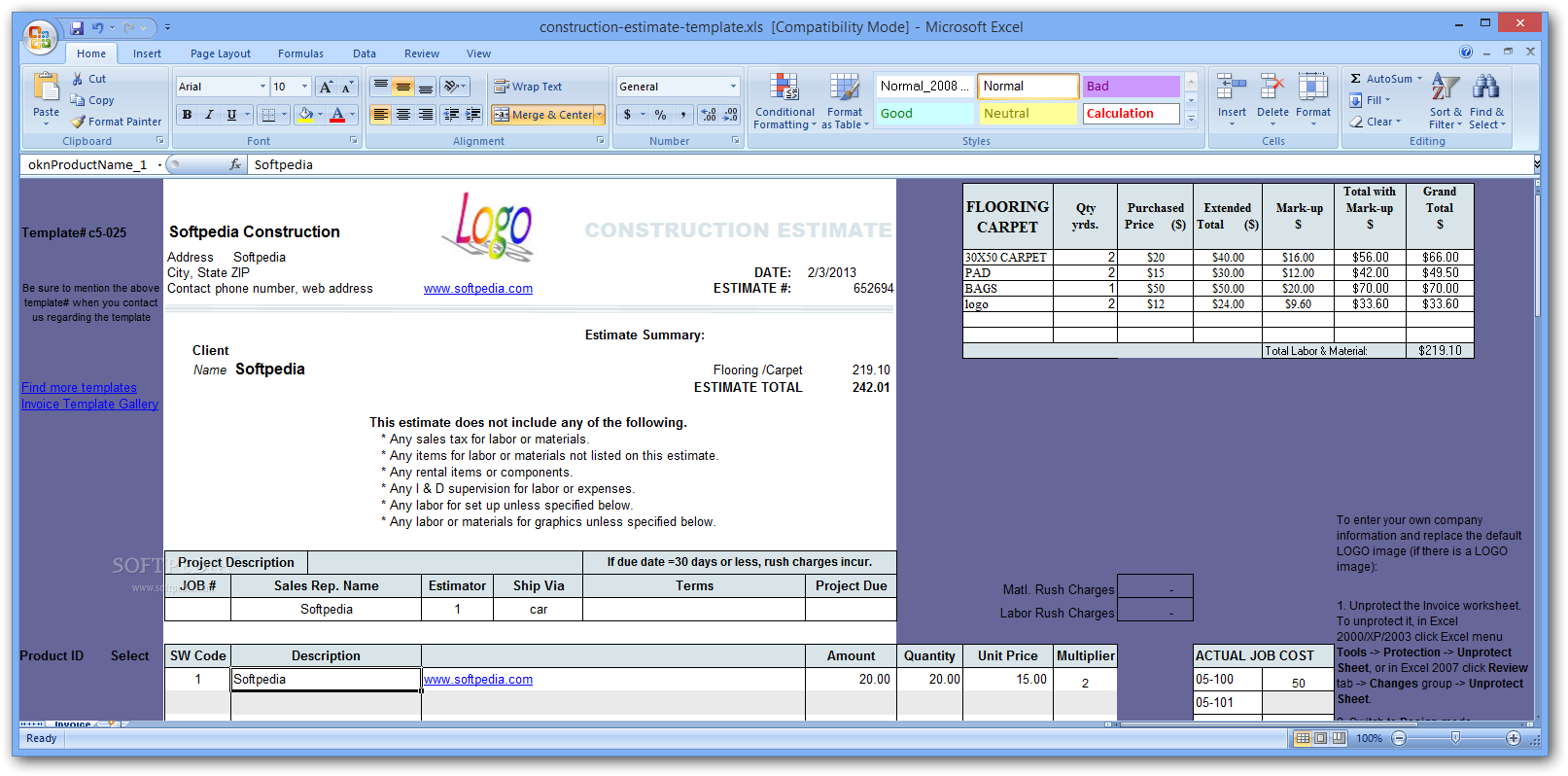Open the font size dropdown

point(305,87)
